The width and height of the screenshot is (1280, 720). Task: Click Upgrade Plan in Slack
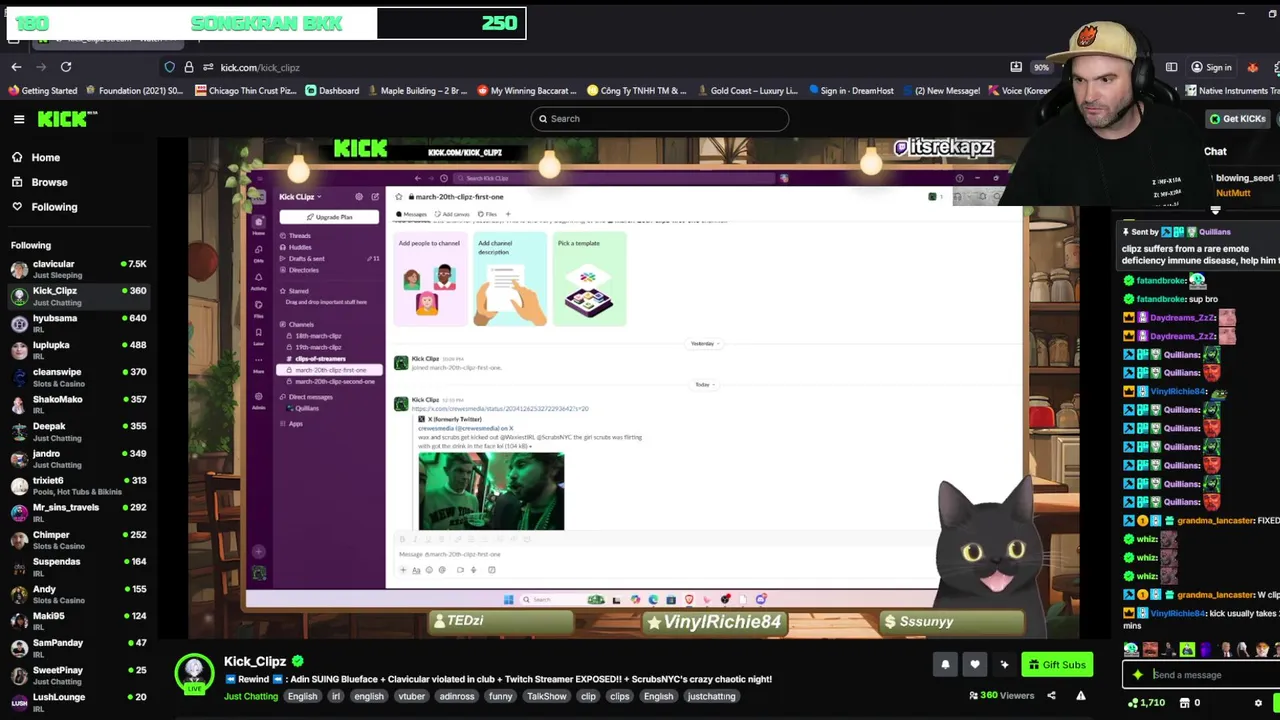[329, 217]
